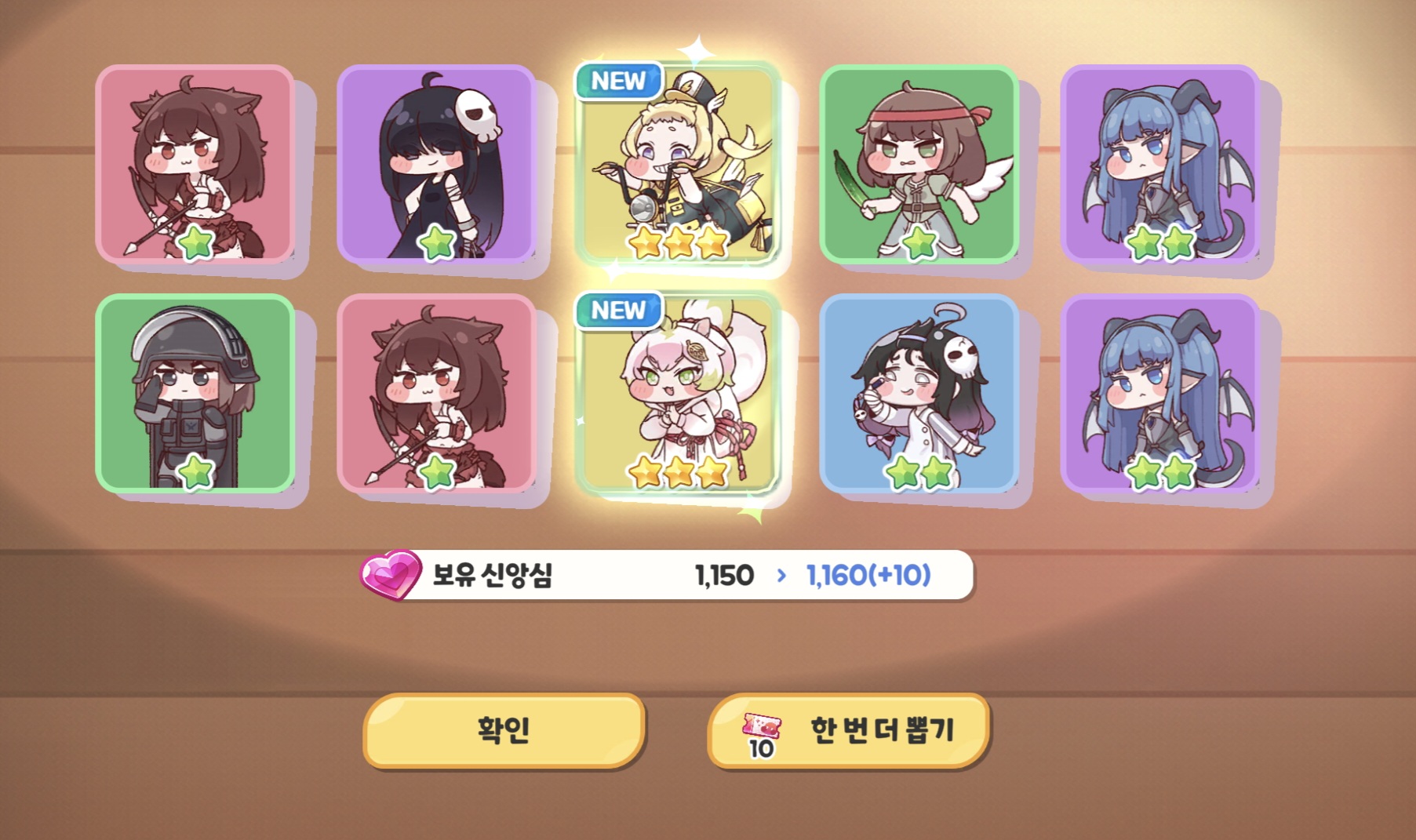1416x840 pixels.
Task: Select bottom-row wolf-eared archer card
Action: (436, 393)
